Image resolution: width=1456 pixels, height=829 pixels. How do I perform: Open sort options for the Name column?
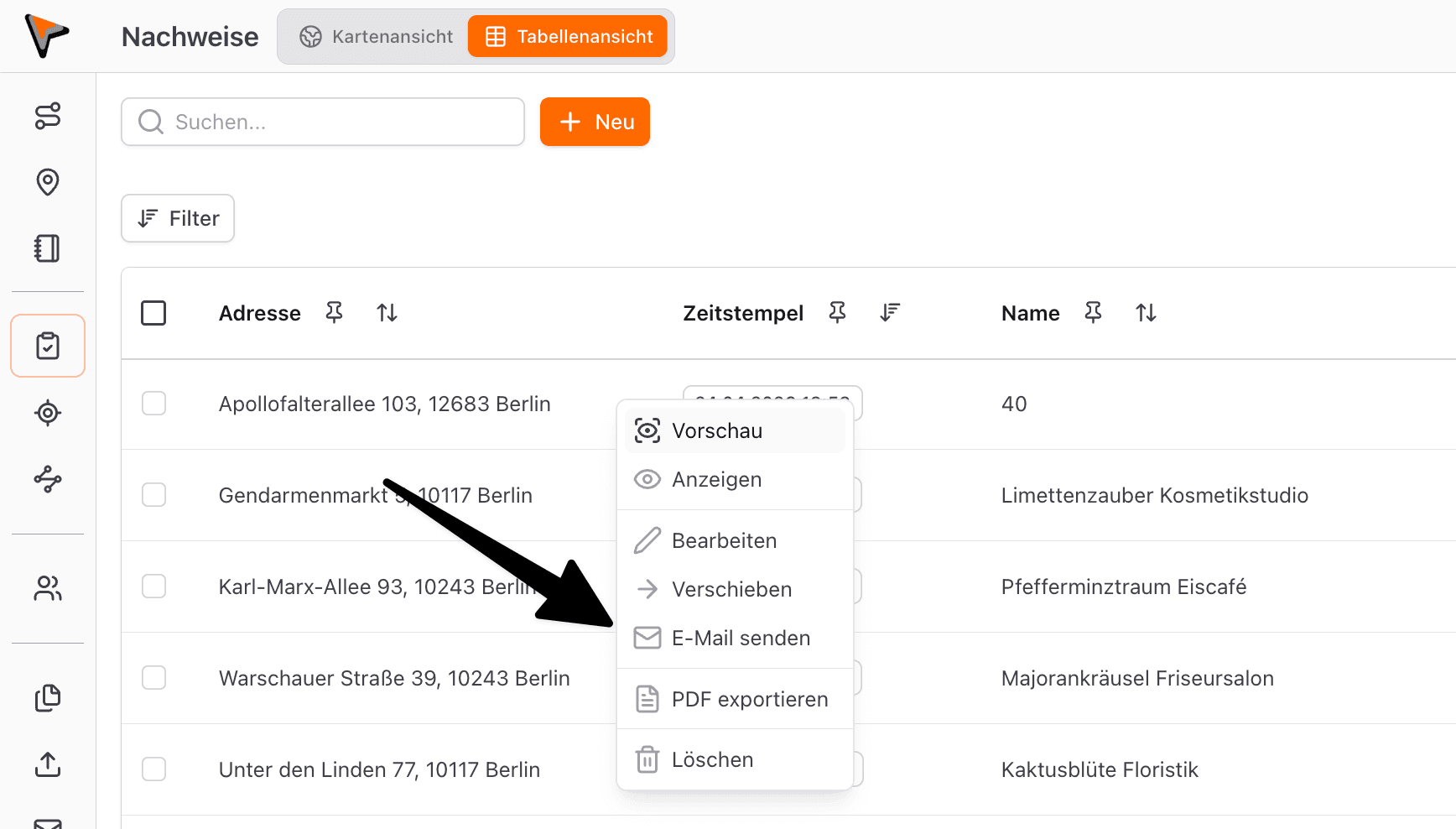1146,312
